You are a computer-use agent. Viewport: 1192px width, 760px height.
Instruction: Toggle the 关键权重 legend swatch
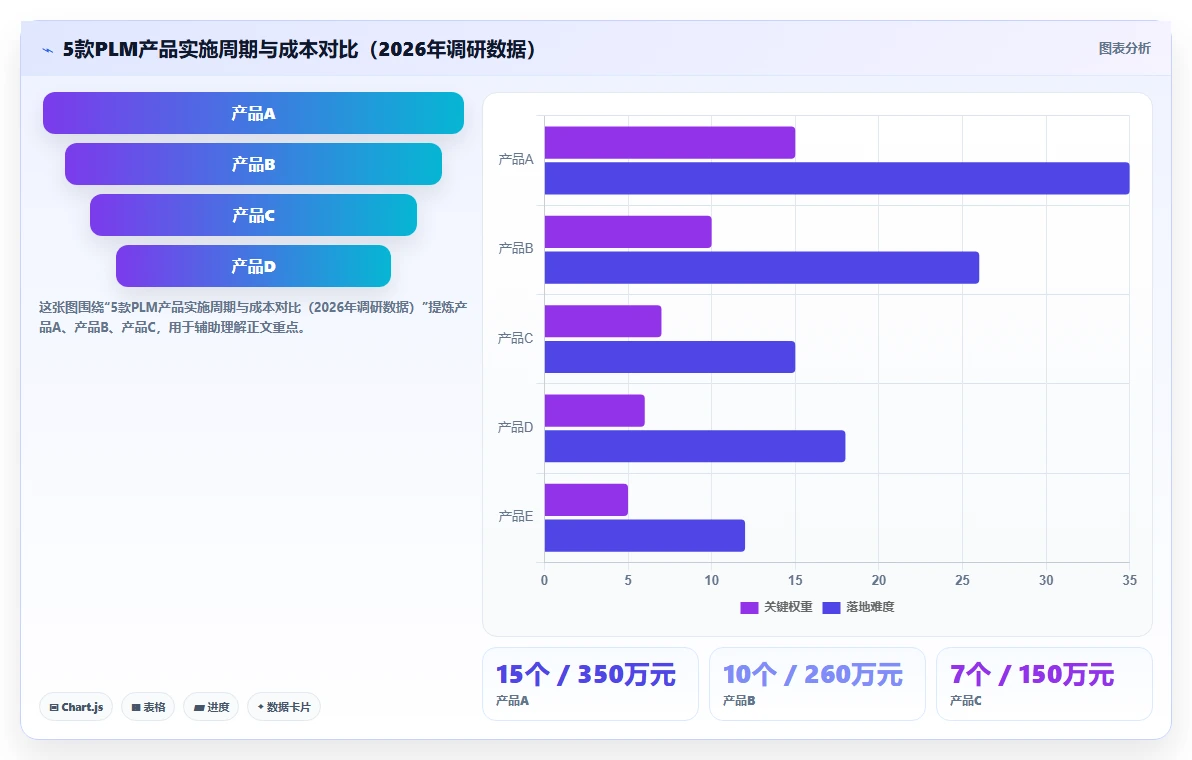(749, 607)
